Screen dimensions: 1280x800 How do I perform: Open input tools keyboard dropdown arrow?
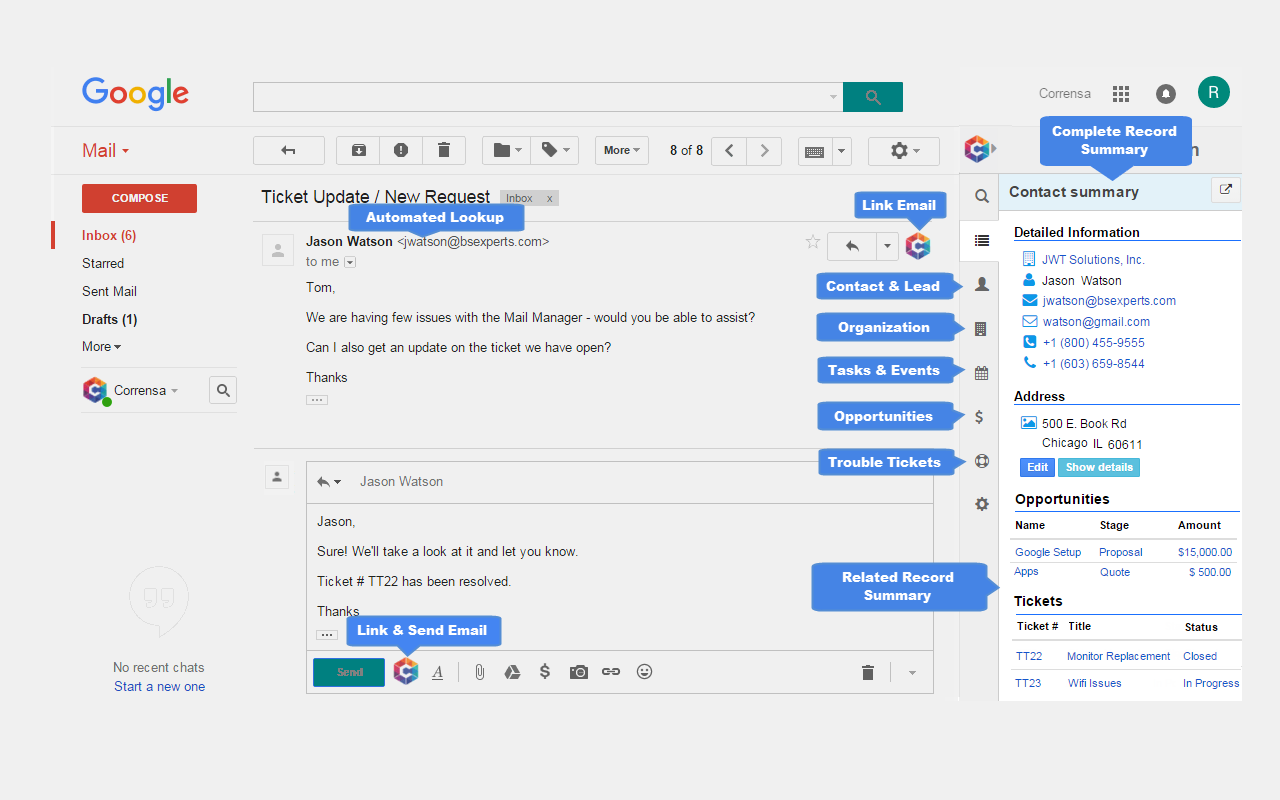[841, 151]
